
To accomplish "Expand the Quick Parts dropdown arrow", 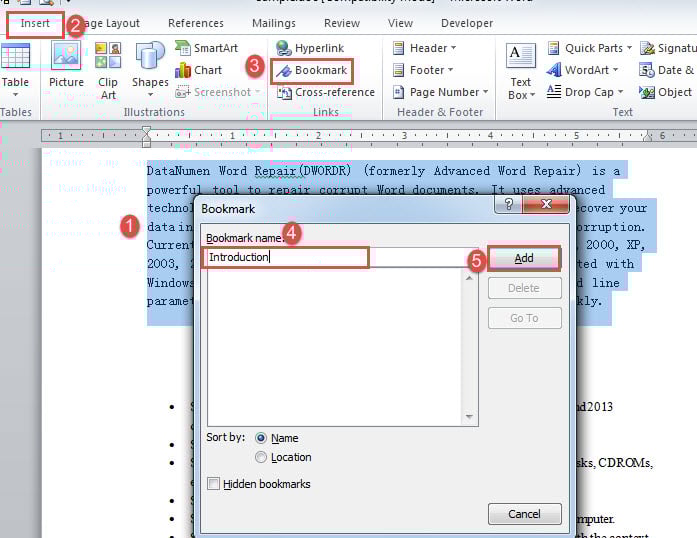I will click(x=629, y=48).
